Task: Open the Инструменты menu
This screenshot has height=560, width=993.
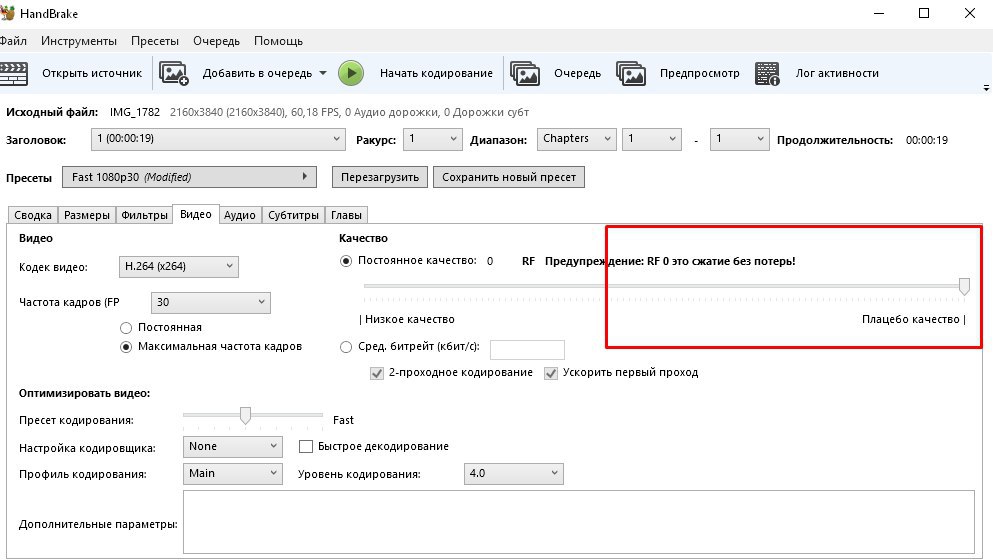Action: [79, 41]
